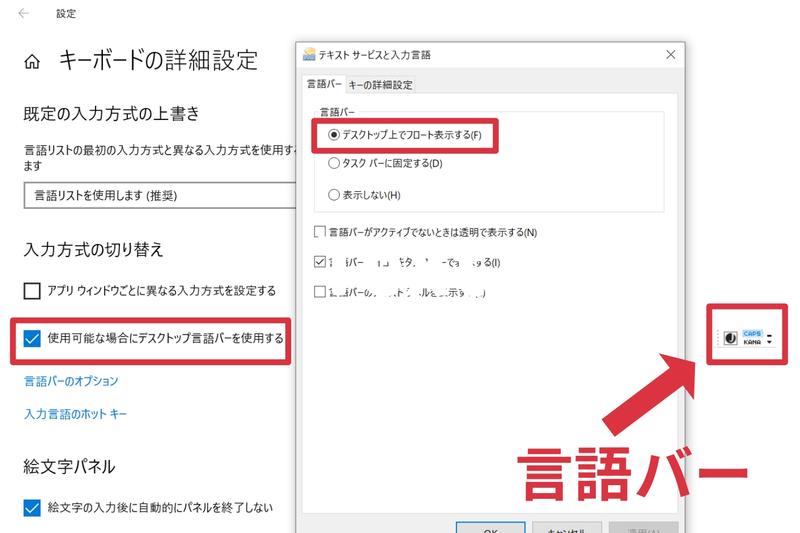
Task: Go back using the Settings back arrow
Action: pos(23,13)
